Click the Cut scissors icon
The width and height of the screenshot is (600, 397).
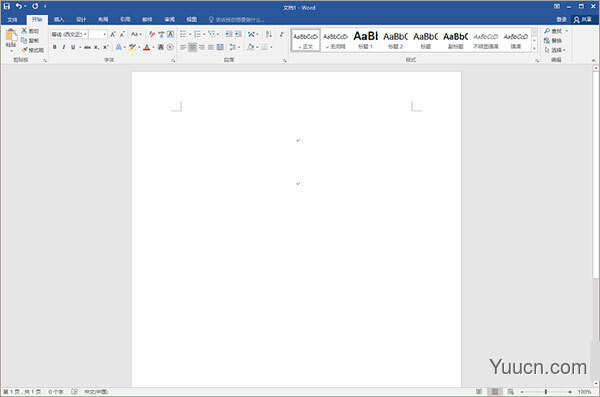tap(24, 31)
